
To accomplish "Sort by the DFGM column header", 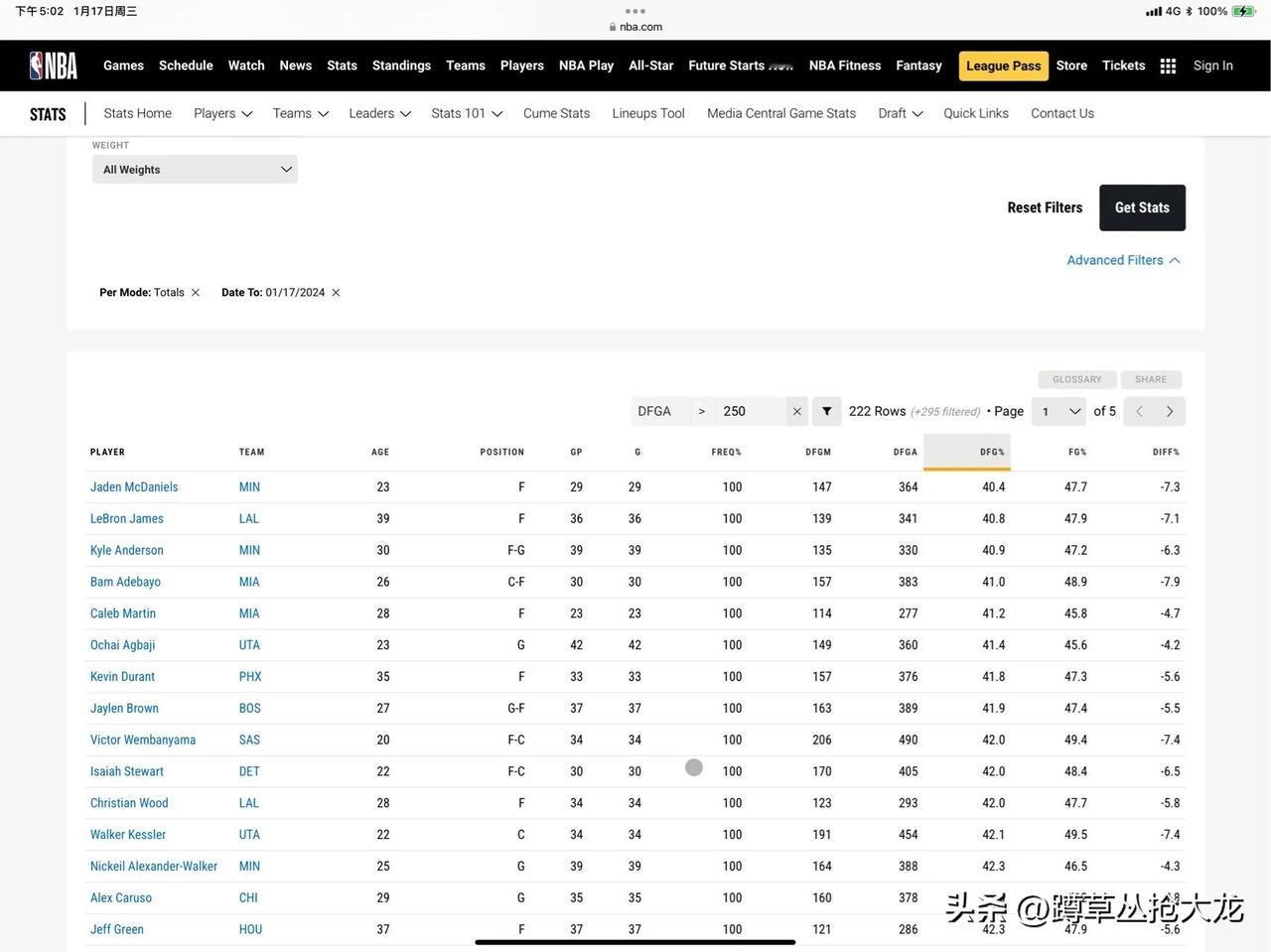I will [818, 452].
